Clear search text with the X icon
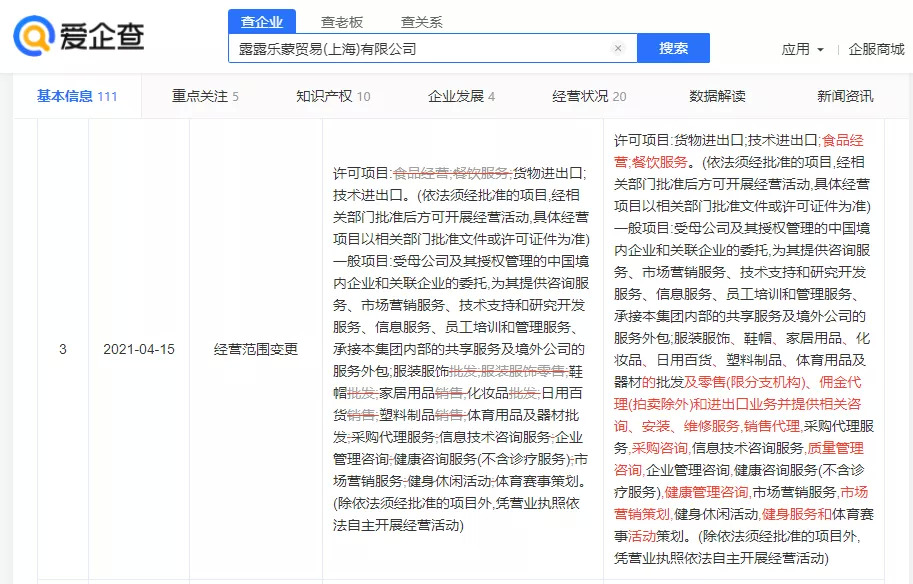913x584 pixels. click(618, 48)
